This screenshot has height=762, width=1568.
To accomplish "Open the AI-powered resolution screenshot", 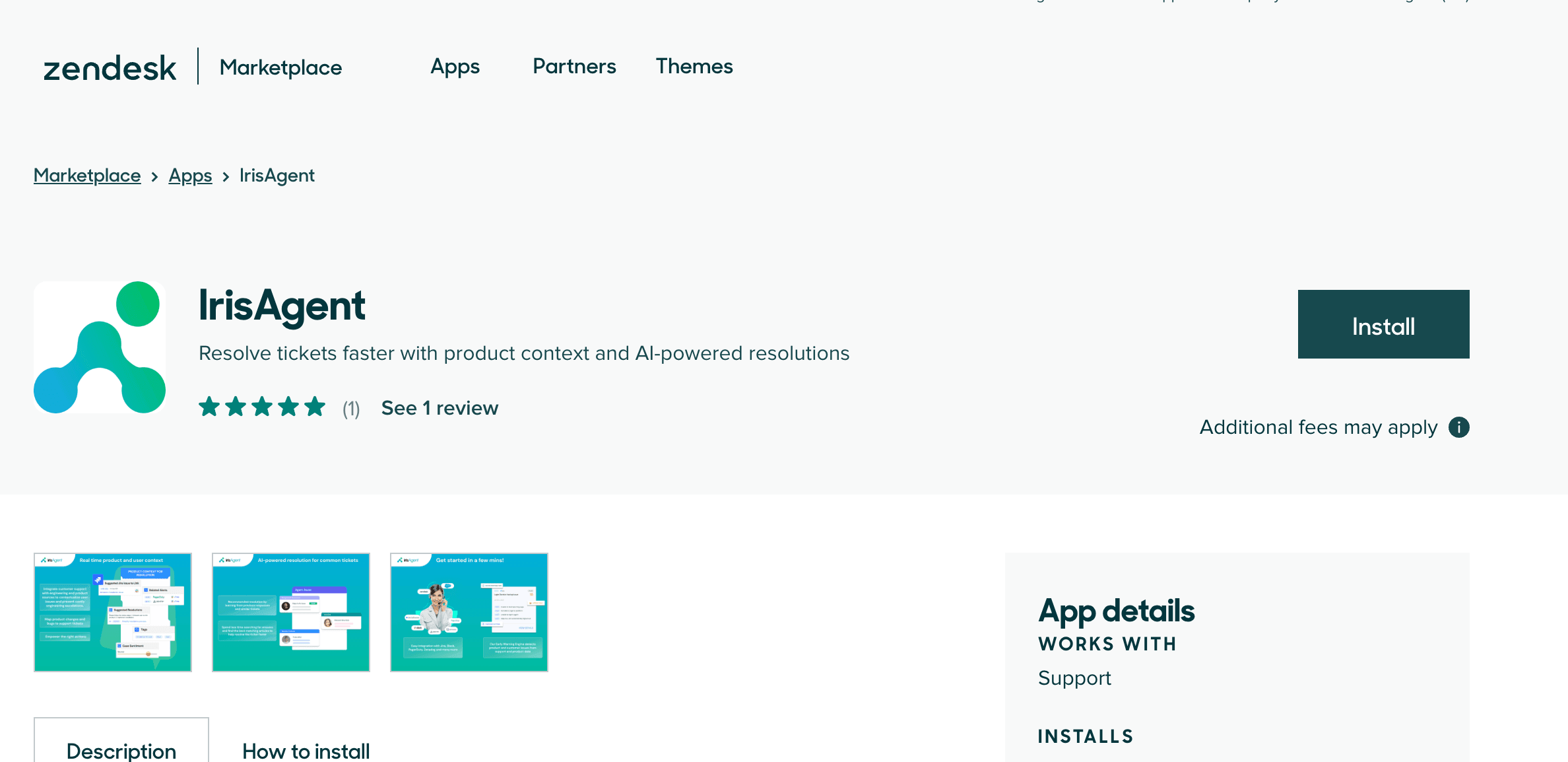I will 290,611.
